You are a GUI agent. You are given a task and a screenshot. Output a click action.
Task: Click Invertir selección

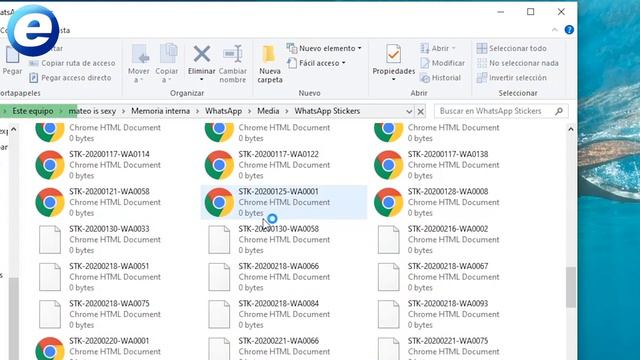click(511, 78)
